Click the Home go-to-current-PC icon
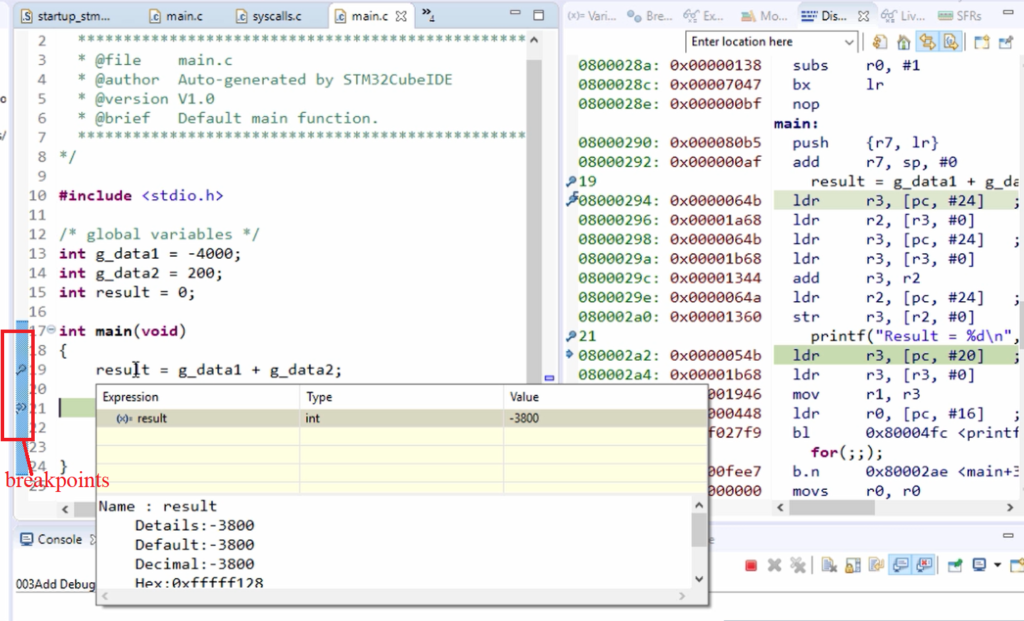Viewport: 1024px width, 621px height. coord(904,42)
